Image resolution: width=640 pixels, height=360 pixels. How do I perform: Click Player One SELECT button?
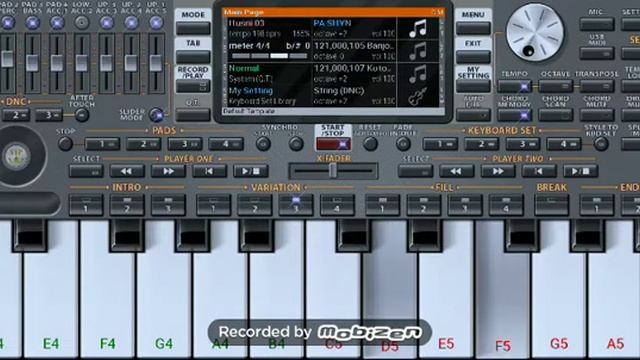point(86,171)
